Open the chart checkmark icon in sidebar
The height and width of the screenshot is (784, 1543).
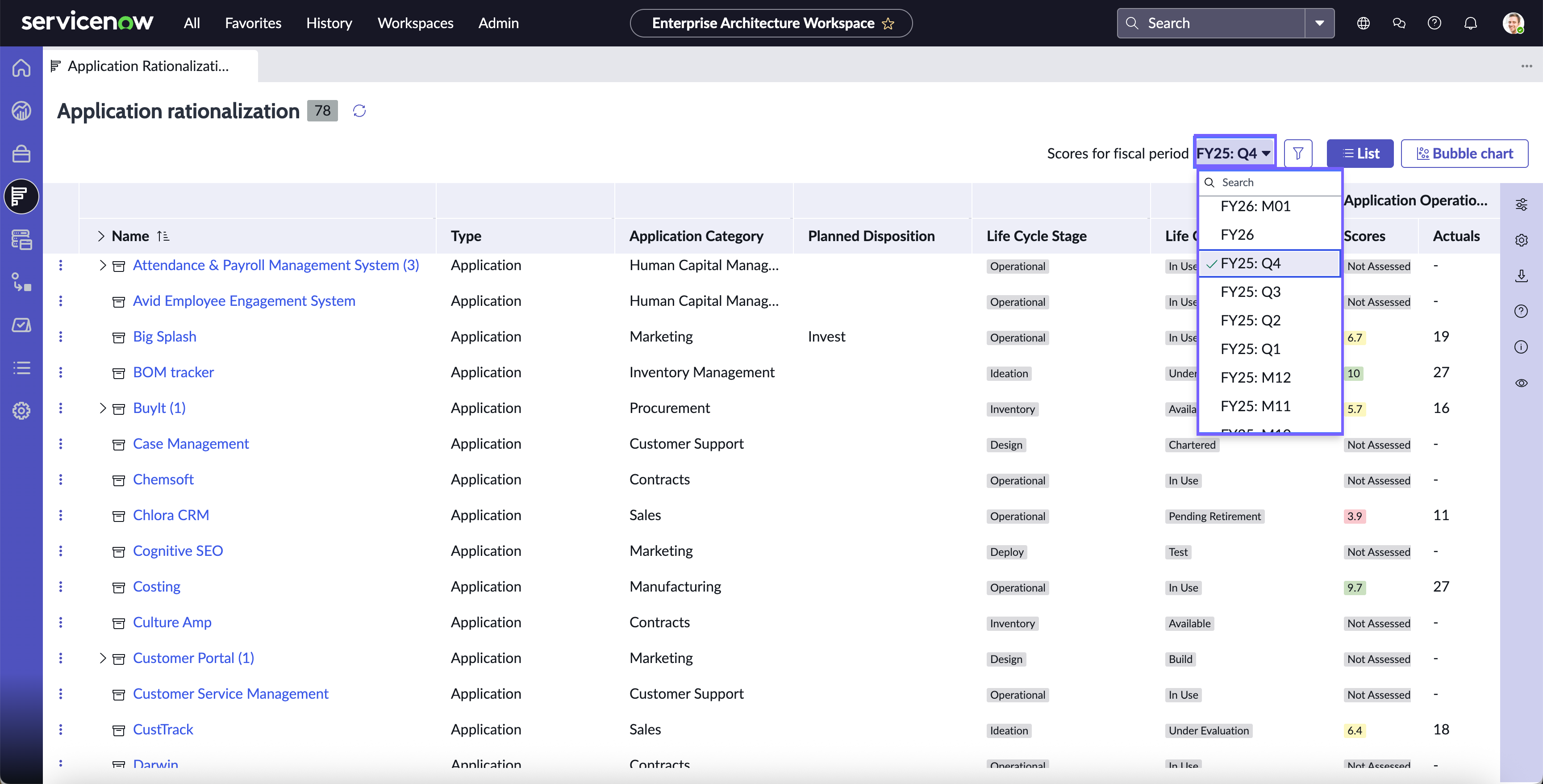21,325
